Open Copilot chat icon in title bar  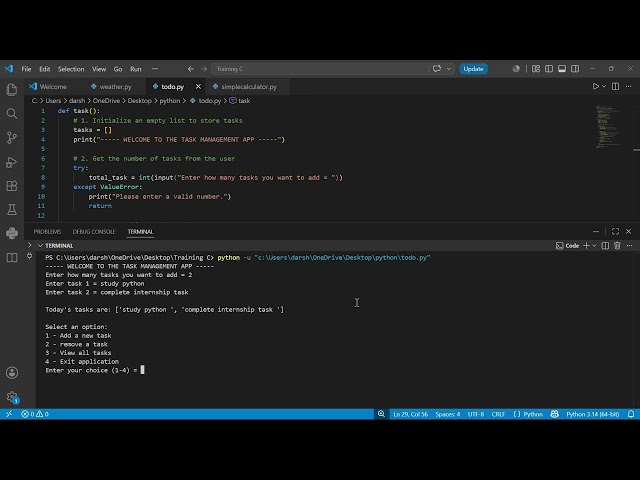437,69
